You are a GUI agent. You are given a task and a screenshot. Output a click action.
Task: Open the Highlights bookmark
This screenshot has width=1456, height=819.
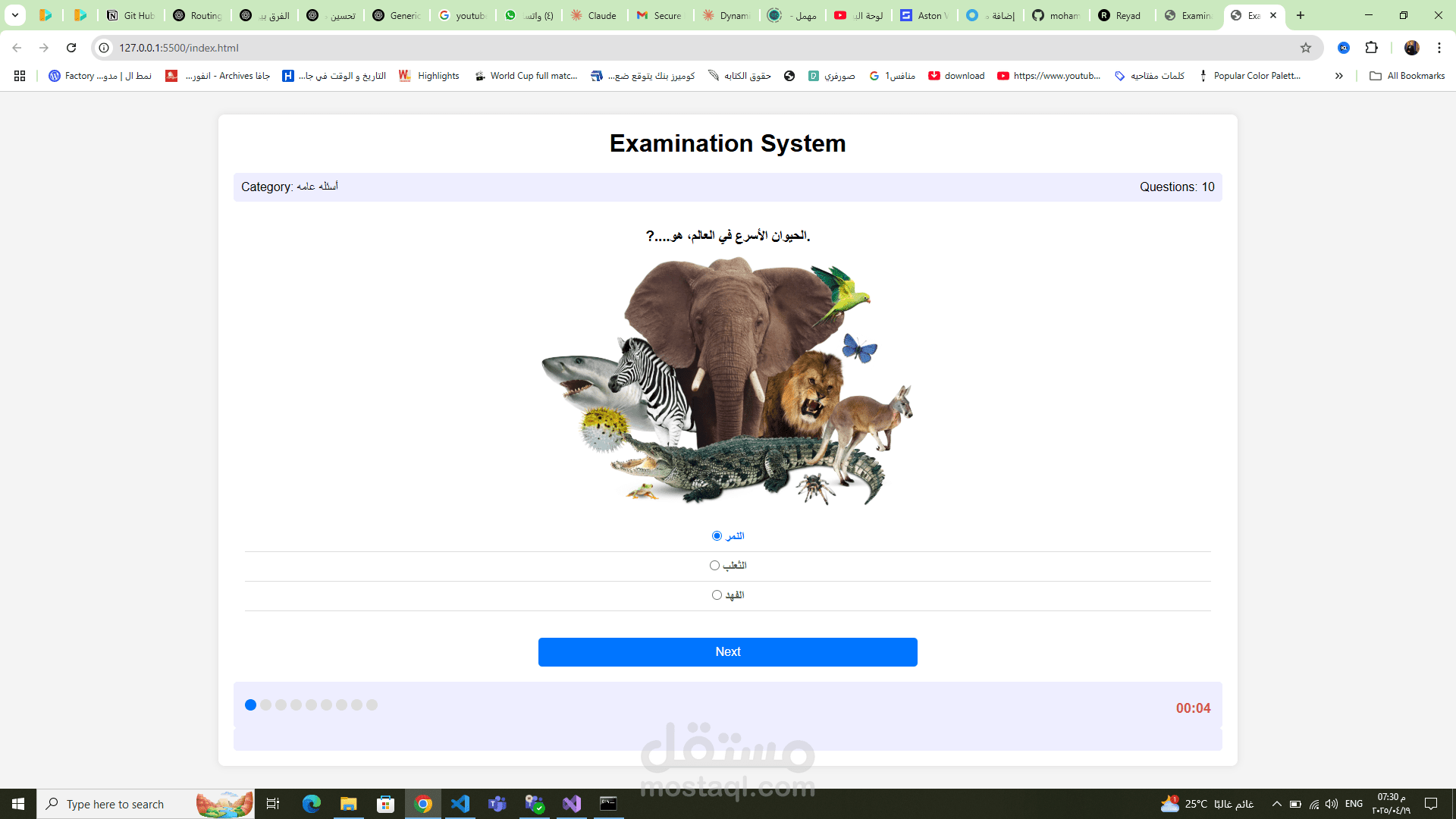pyautogui.click(x=429, y=76)
